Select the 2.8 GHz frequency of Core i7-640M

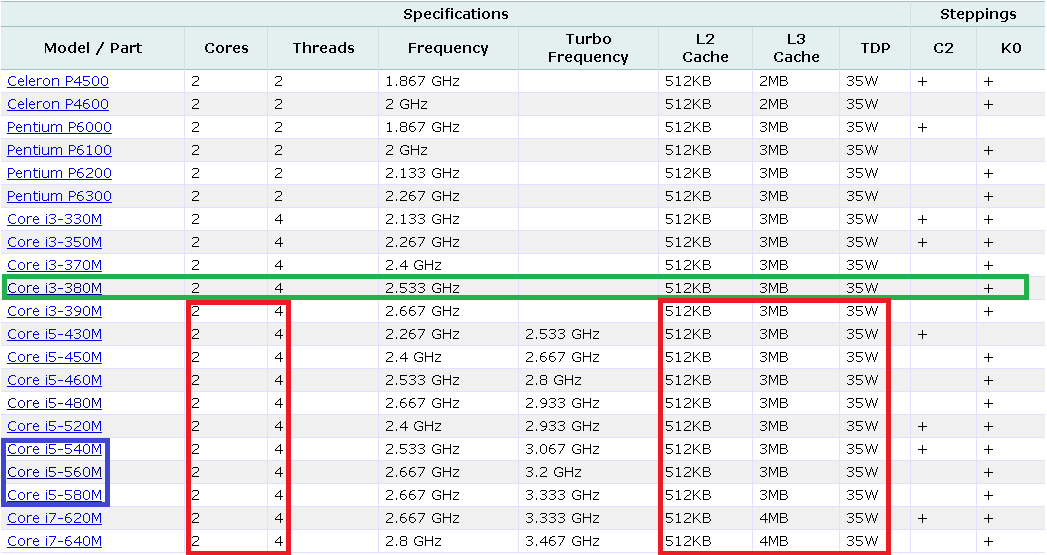(x=413, y=541)
